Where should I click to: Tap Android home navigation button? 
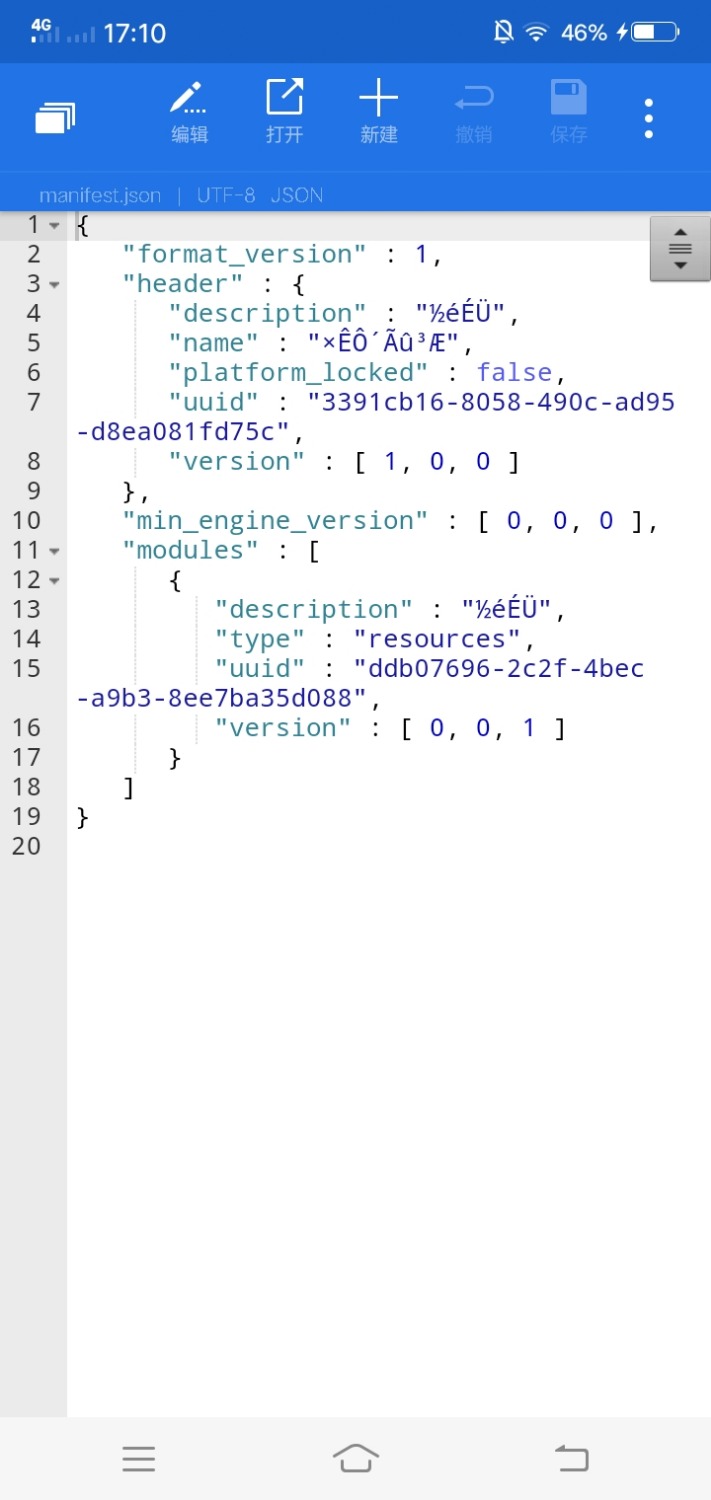coord(356,1459)
